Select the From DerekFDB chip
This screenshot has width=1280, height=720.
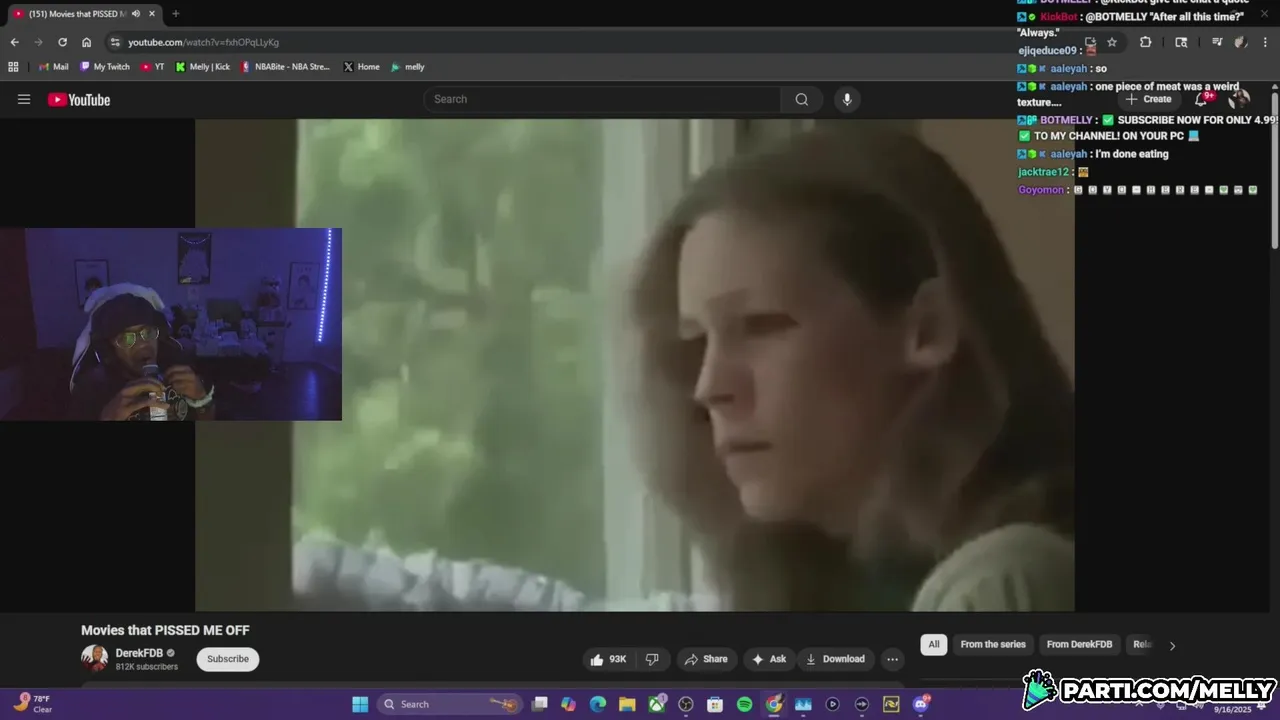[1079, 644]
